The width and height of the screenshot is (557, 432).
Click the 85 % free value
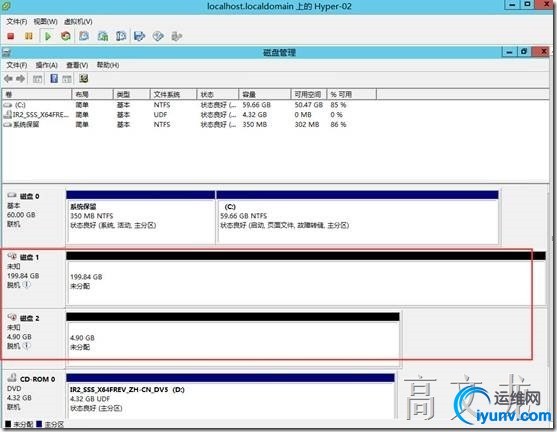point(338,105)
